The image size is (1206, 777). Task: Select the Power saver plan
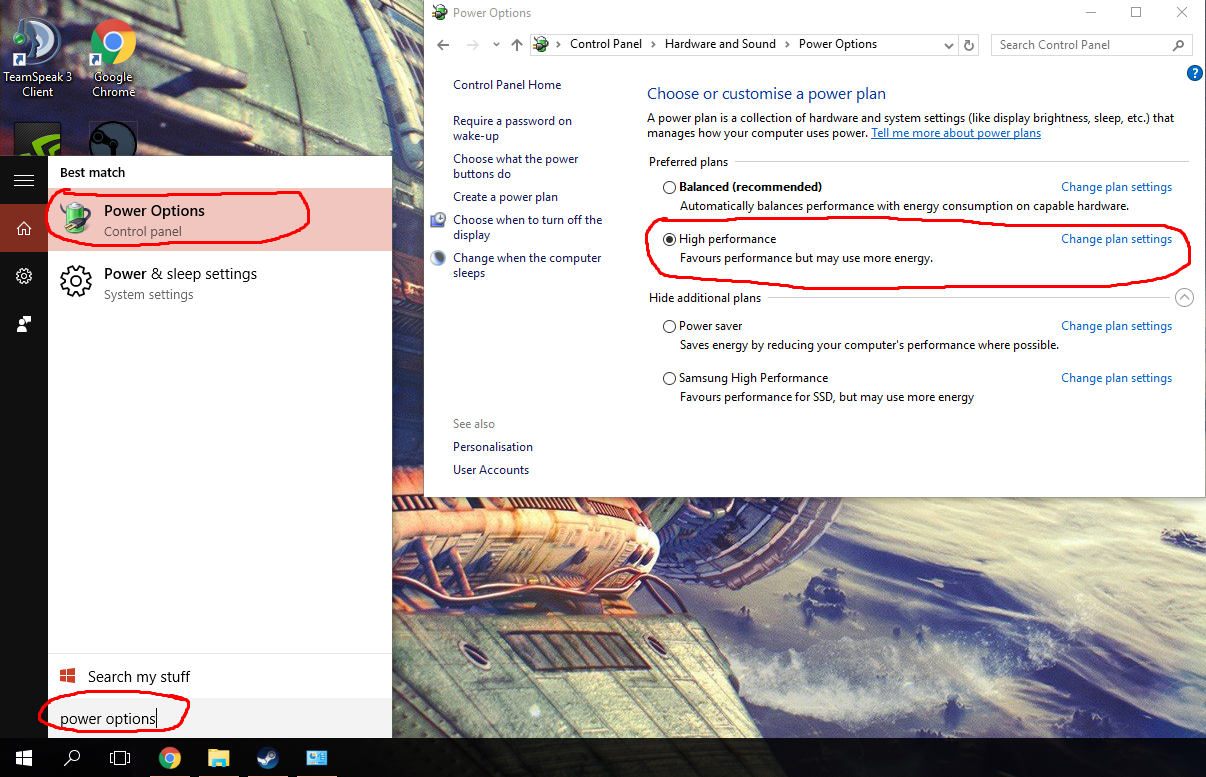(669, 326)
